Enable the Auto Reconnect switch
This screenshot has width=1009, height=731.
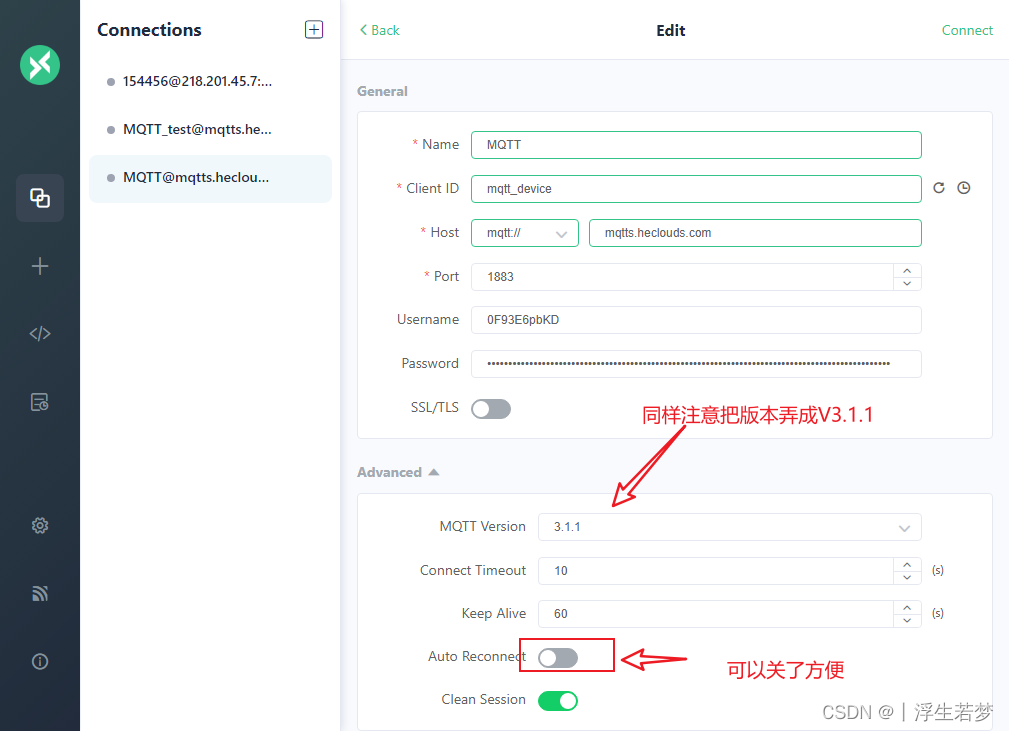coord(558,658)
